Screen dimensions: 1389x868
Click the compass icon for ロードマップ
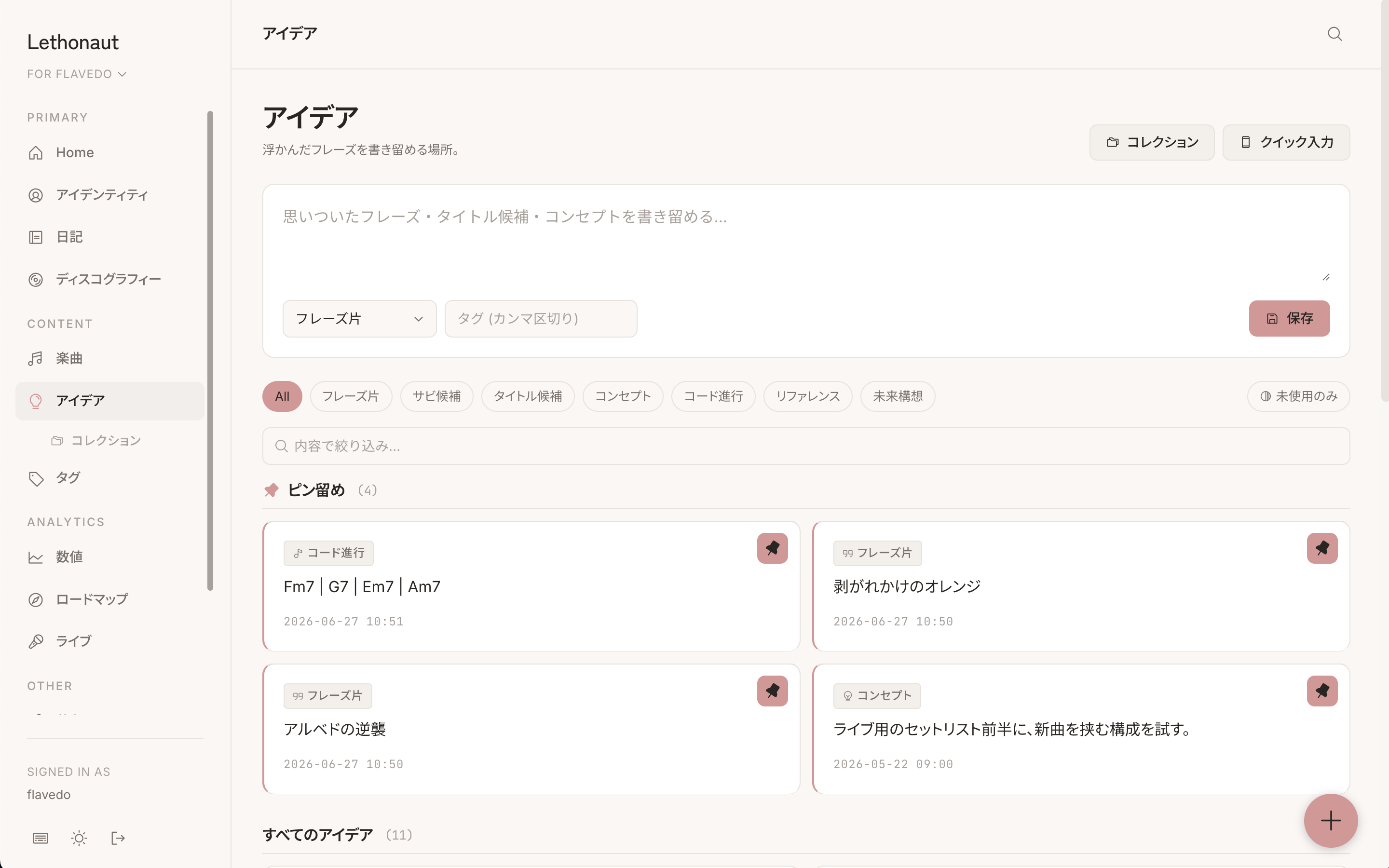[x=36, y=599]
